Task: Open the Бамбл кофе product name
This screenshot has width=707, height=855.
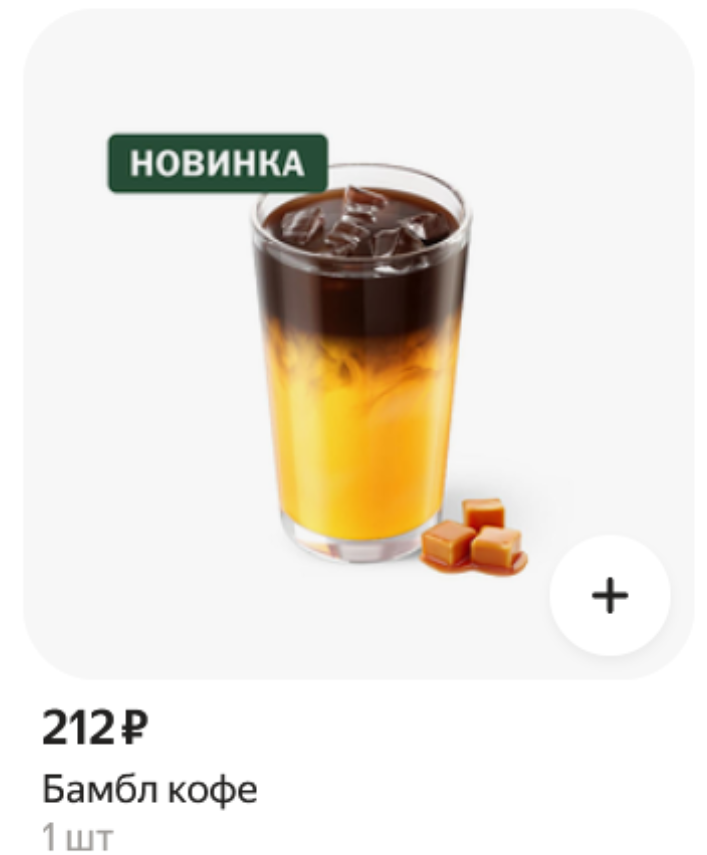Action: [149, 789]
